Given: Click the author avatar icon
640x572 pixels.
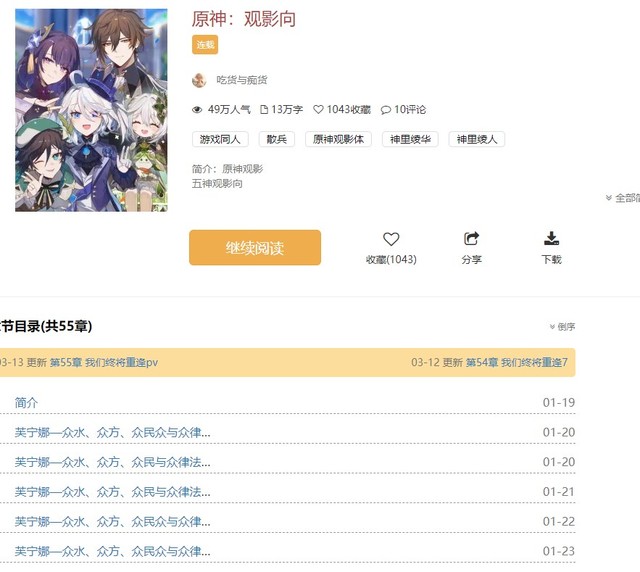Looking at the screenshot, I should pyautogui.click(x=199, y=80).
